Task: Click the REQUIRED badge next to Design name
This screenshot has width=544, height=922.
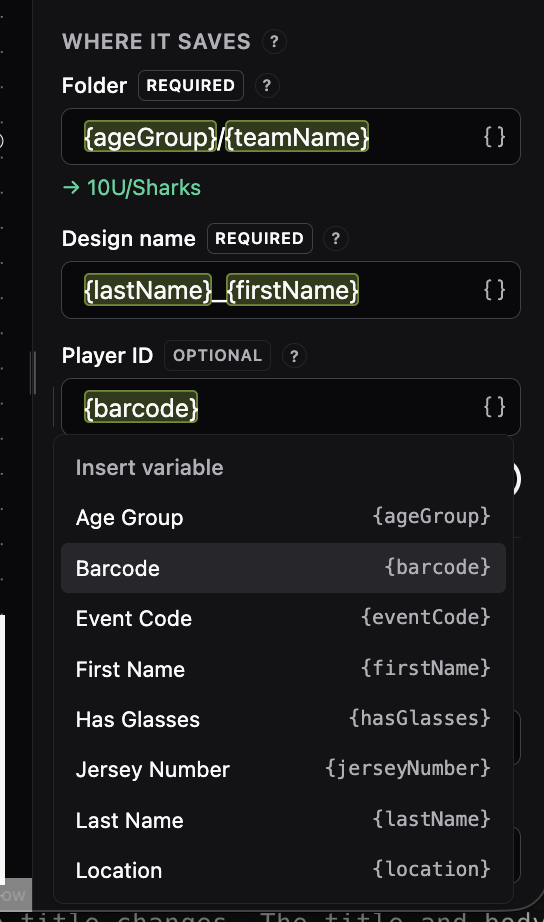Action: click(x=259, y=238)
